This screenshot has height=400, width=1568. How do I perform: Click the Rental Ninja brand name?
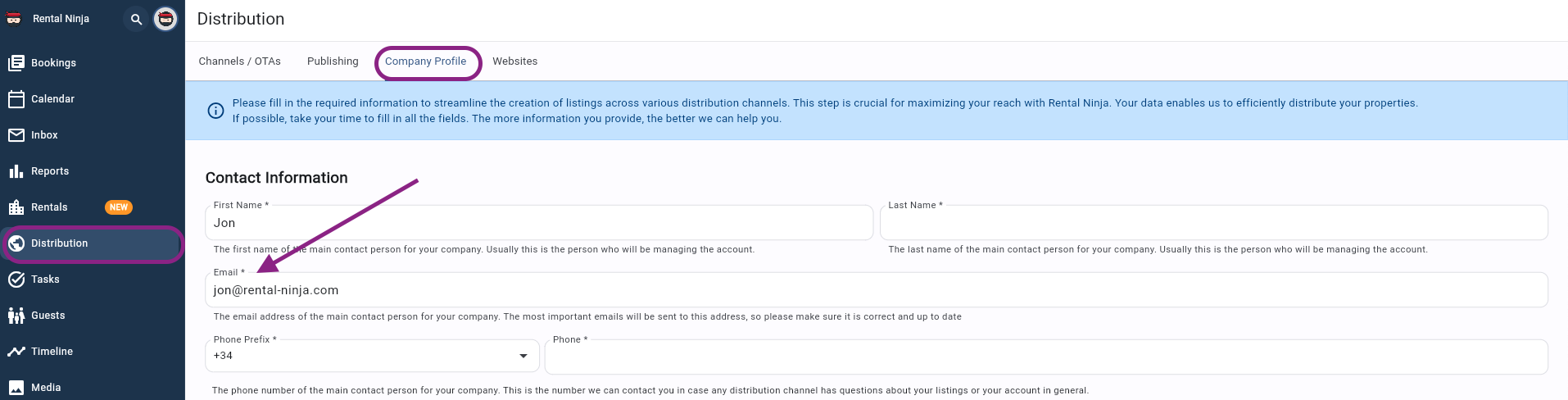[x=61, y=19]
